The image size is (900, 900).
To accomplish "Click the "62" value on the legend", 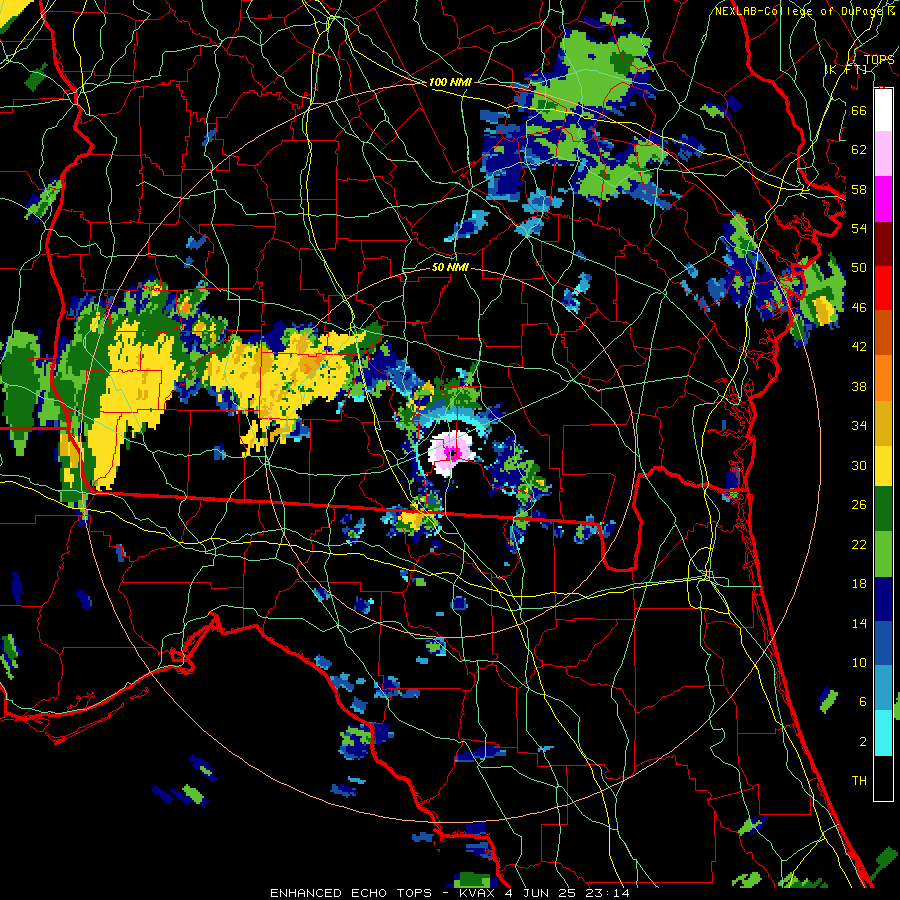I will click(x=859, y=150).
